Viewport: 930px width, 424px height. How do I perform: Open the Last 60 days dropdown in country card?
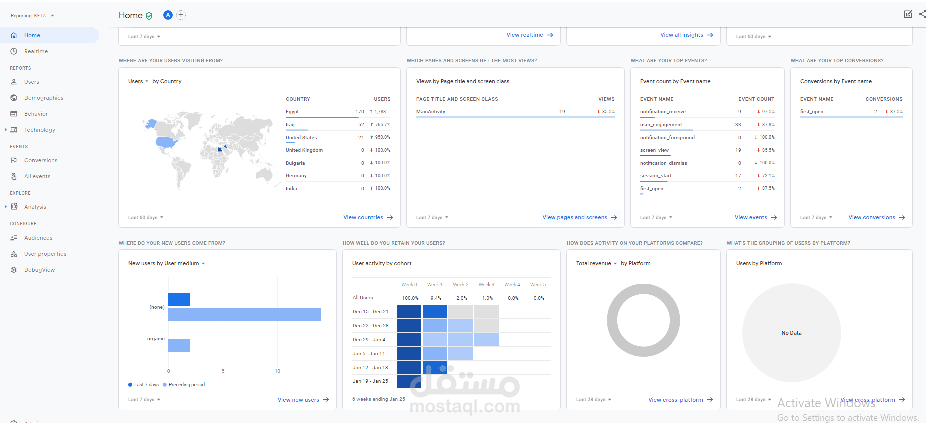coord(145,218)
